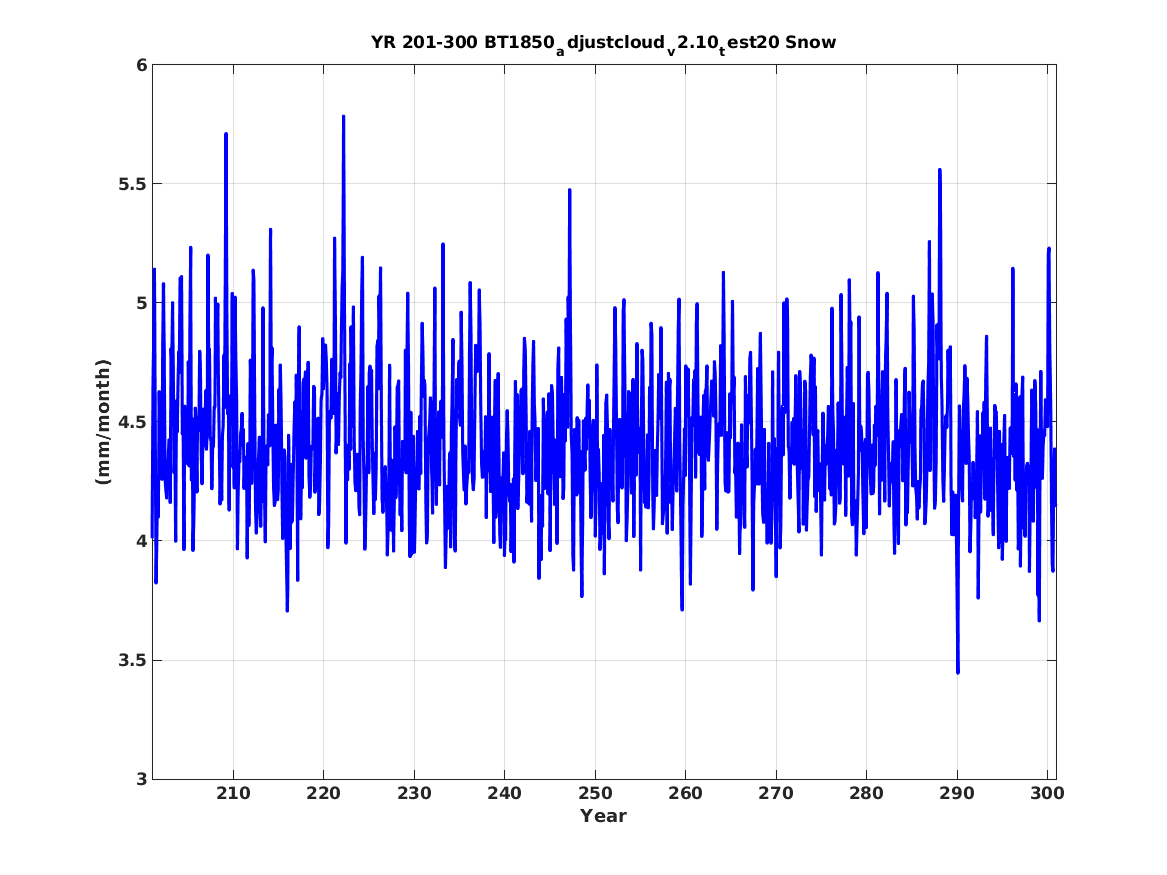Click the x-axis tick label '270'

(776, 794)
